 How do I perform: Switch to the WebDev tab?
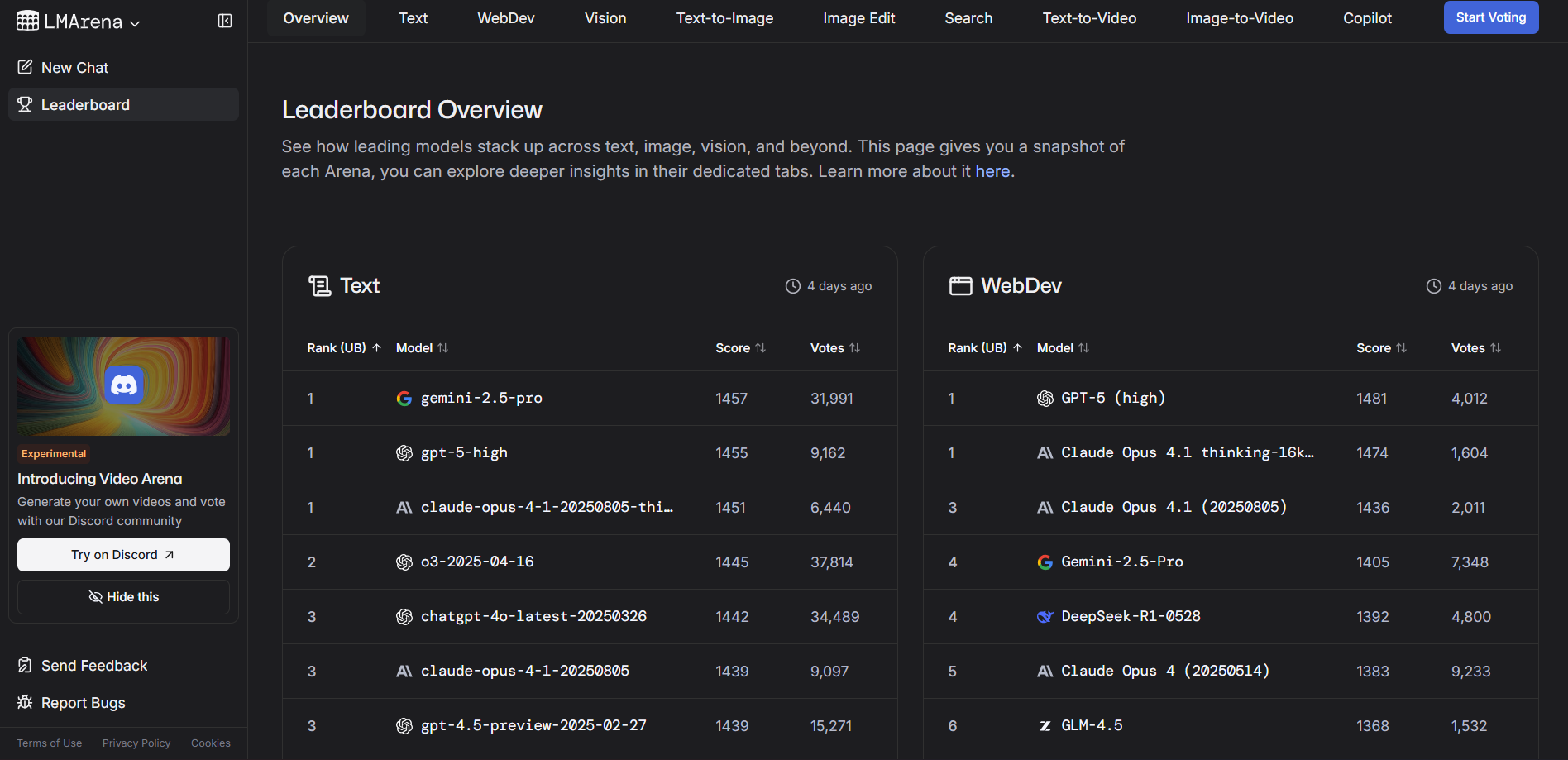tap(506, 18)
